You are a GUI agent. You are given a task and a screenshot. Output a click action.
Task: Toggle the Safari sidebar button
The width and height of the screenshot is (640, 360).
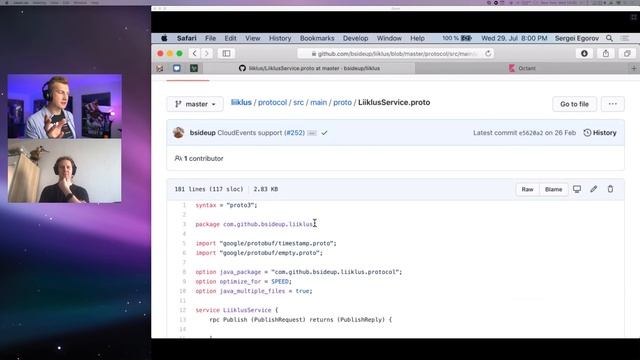coord(227,53)
